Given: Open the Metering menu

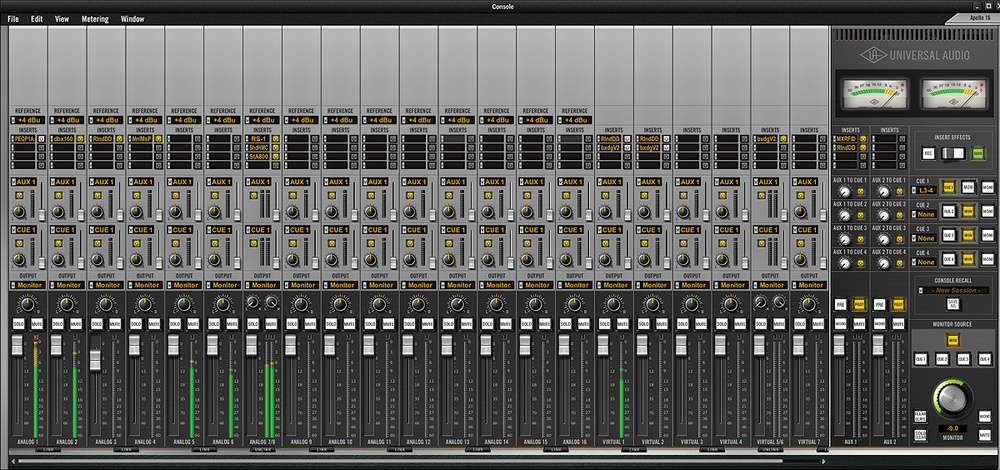Looking at the screenshot, I should [95, 19].
